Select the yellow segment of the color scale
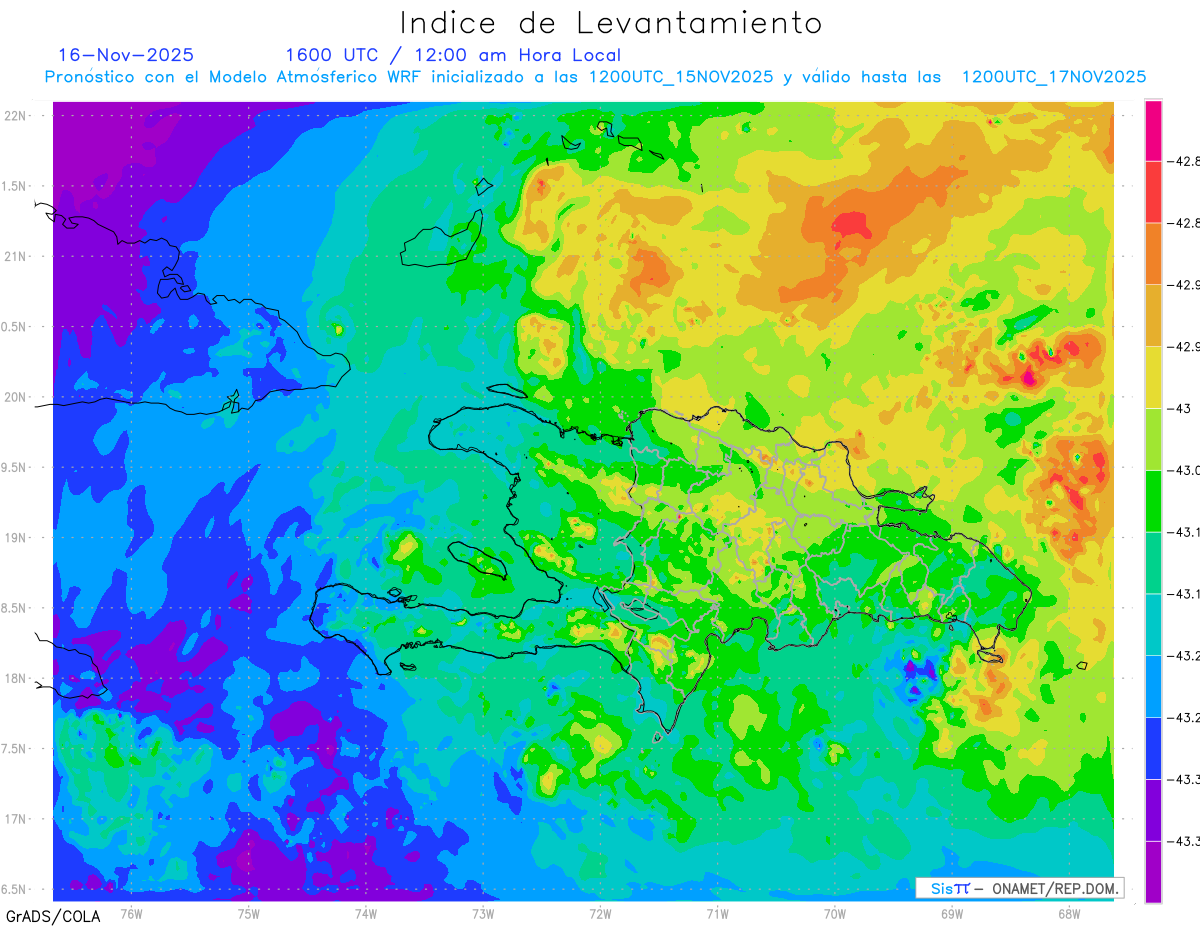 point(1153,378)
